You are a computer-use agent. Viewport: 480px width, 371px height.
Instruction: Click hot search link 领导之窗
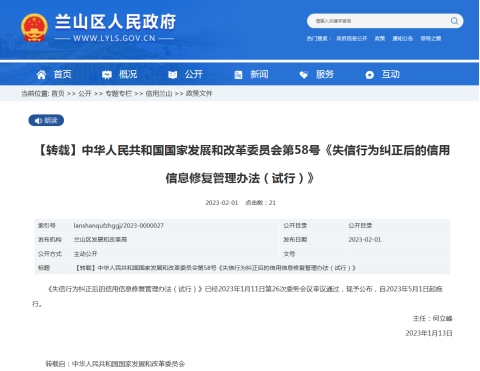431,39
